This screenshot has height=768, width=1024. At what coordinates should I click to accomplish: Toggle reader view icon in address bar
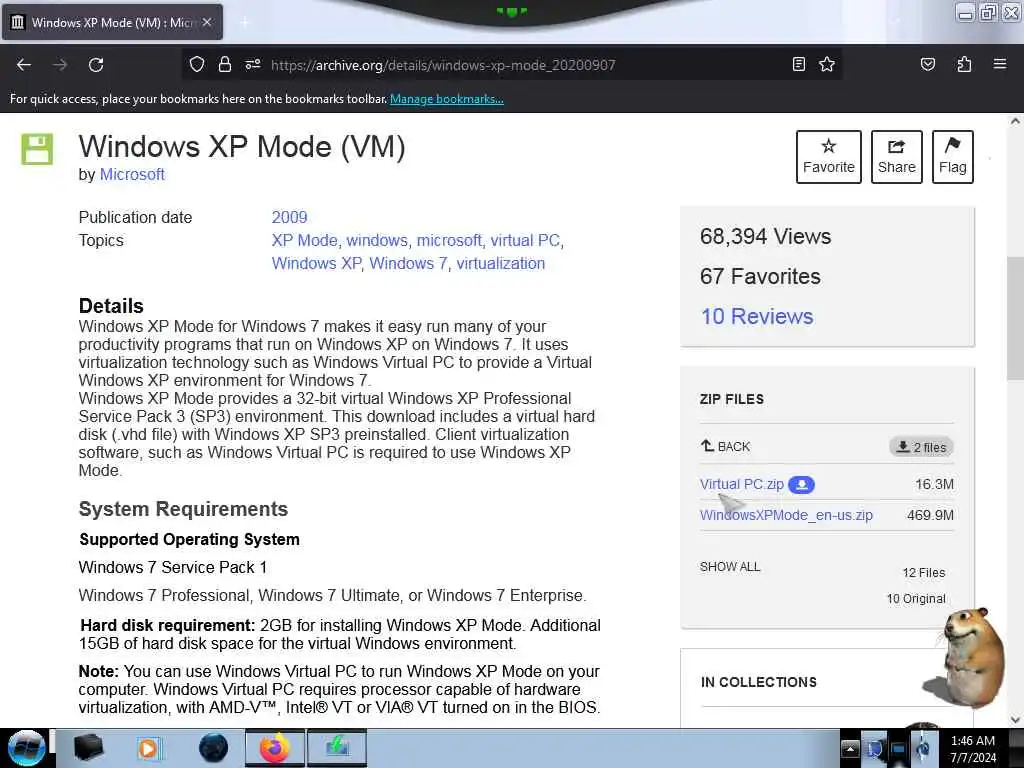click(798, 64)
